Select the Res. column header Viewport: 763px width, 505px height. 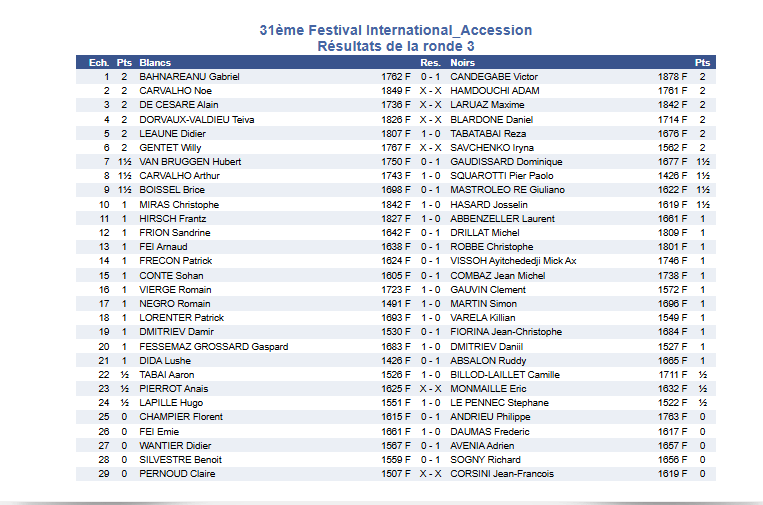coord(430,62)
